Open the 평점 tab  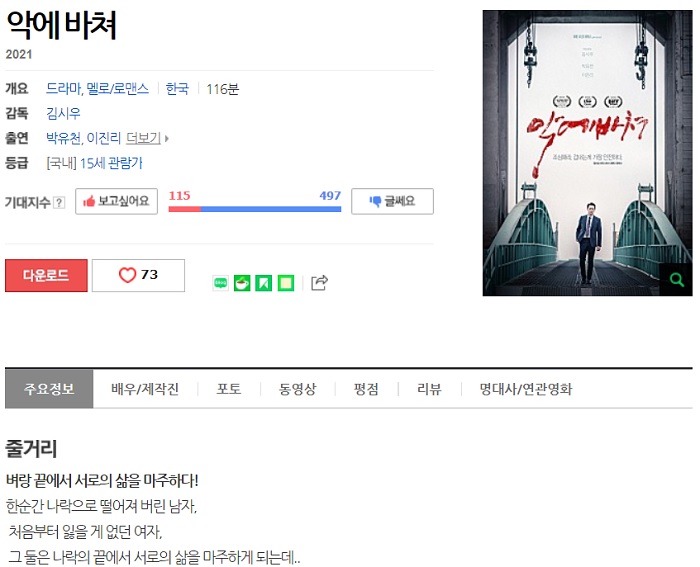pyautogui.click(x=366, y=389)
